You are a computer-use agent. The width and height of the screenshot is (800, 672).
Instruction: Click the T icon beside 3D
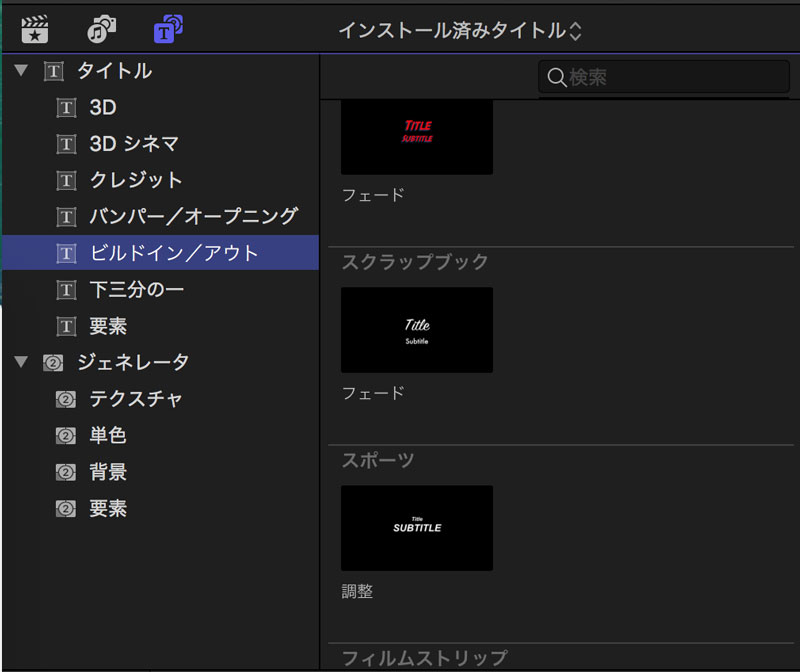coord(66,108)
